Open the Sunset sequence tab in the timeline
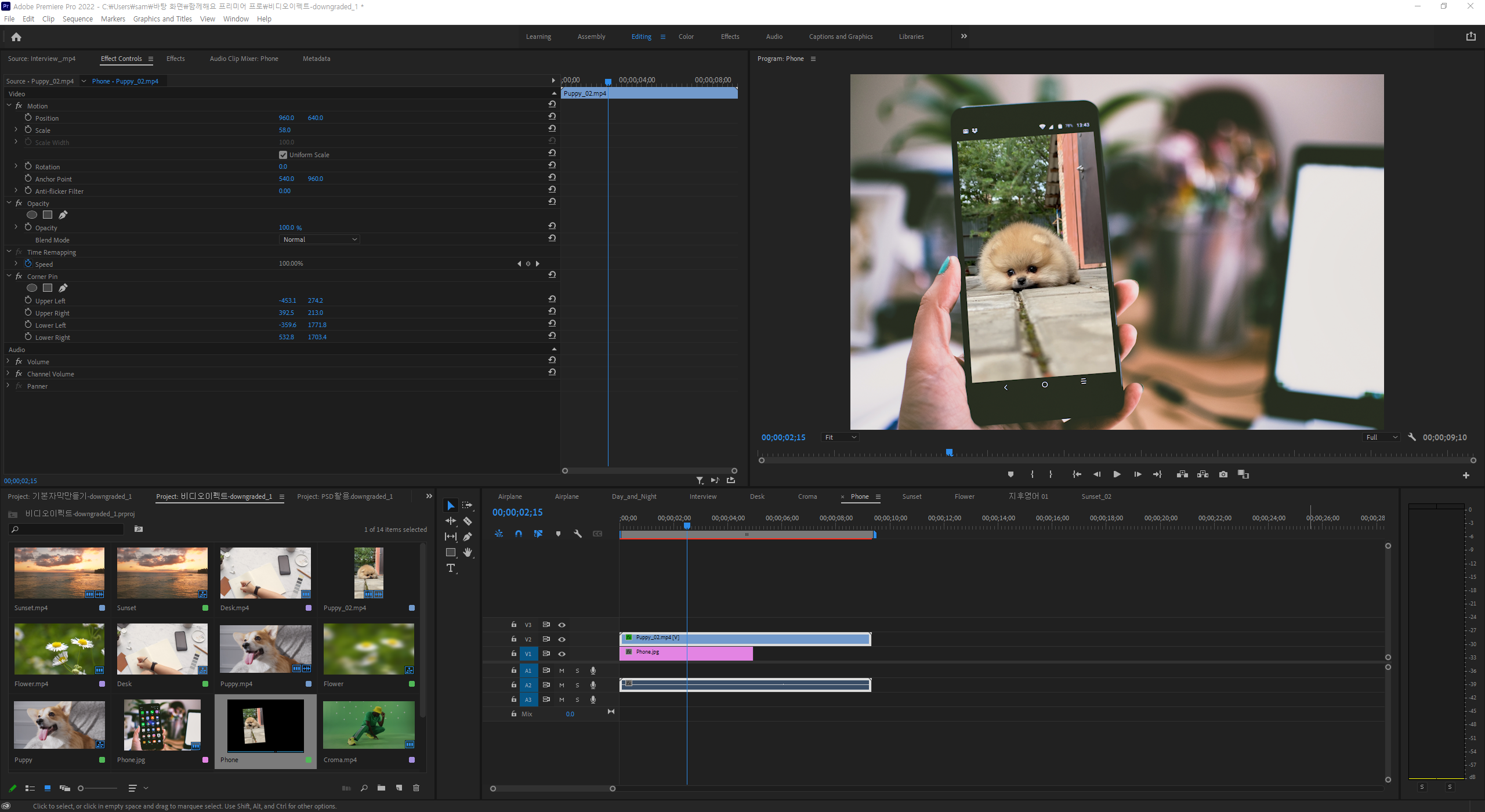1485x812 pixels. pos(911,496)
